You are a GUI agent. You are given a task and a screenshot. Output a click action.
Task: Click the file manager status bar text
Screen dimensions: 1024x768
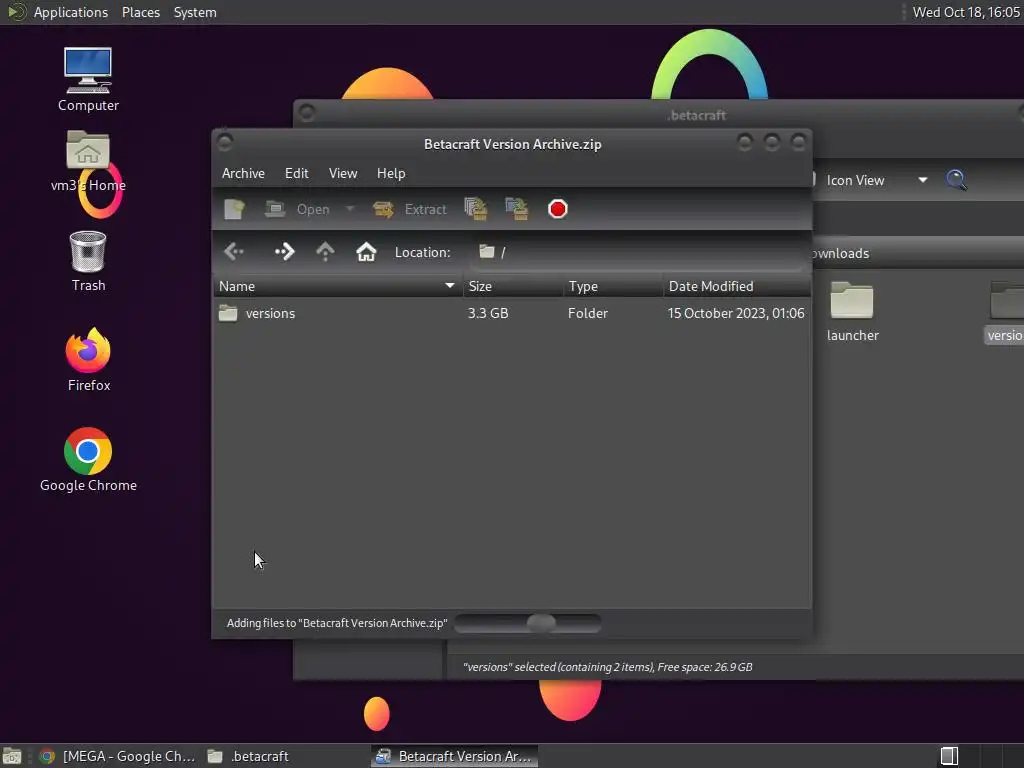point(607,667)
